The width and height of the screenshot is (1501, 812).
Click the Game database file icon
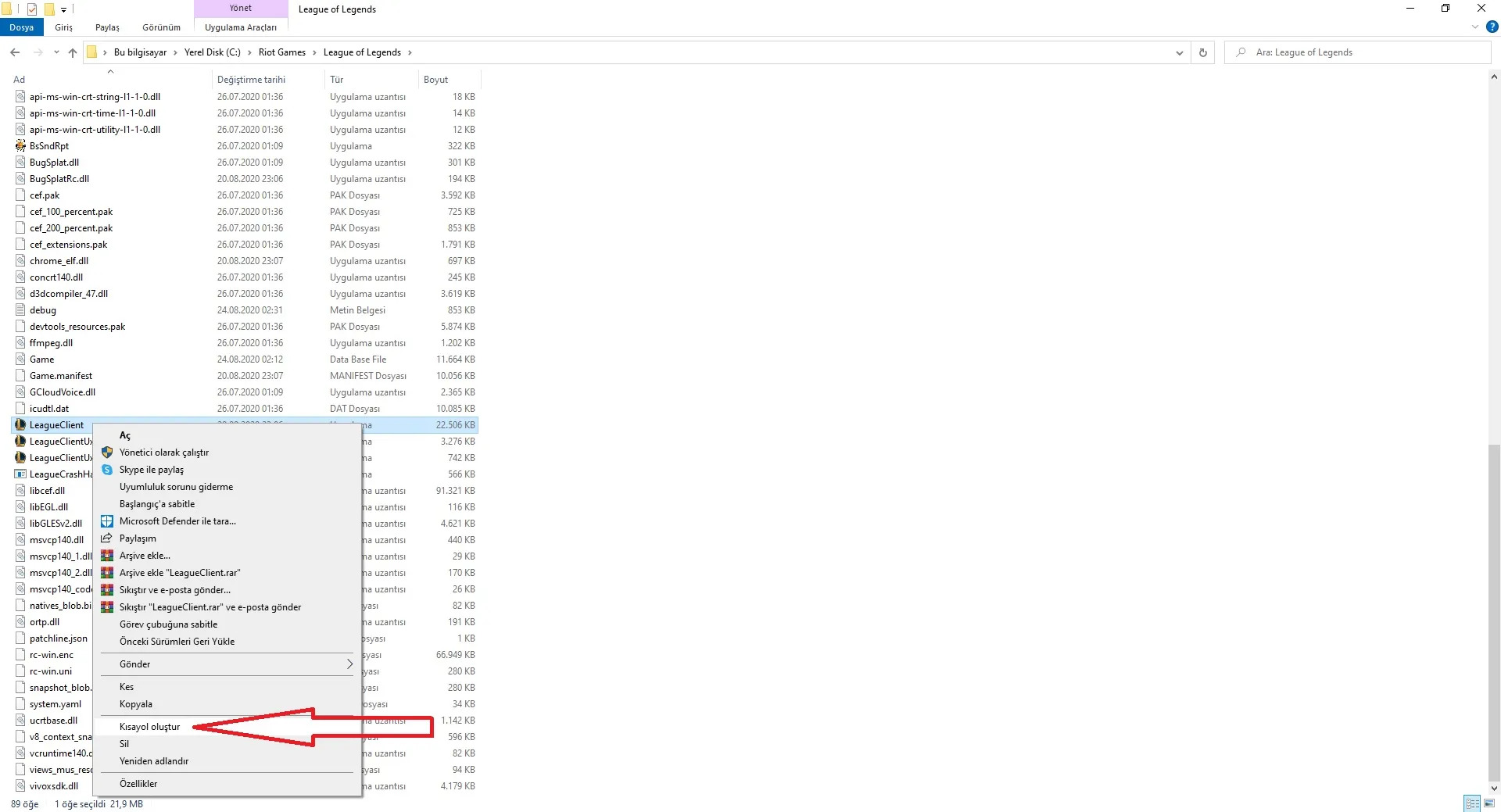click(x=21, y=359)
